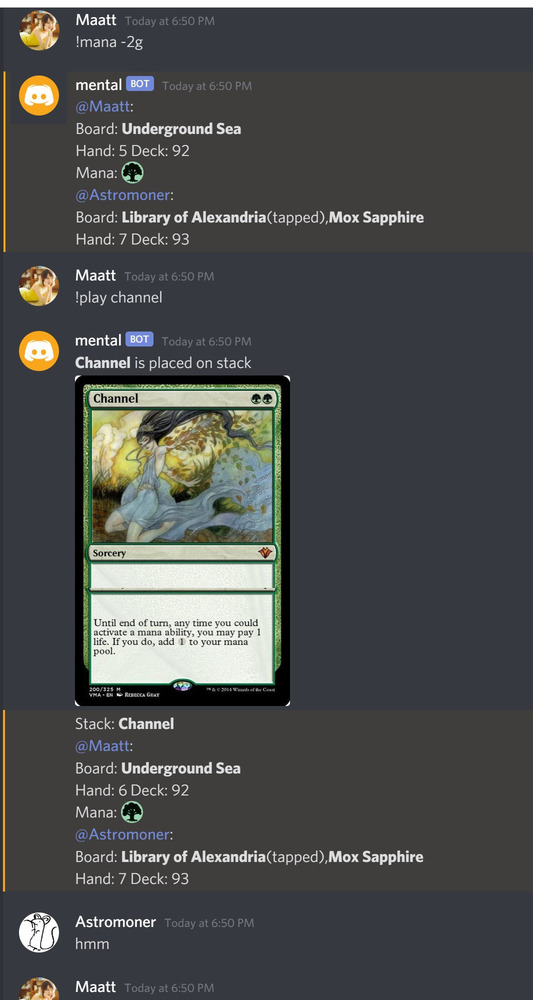
Task: Click Maatt's avatar next to !play channel
Action: tap(39, 286)
